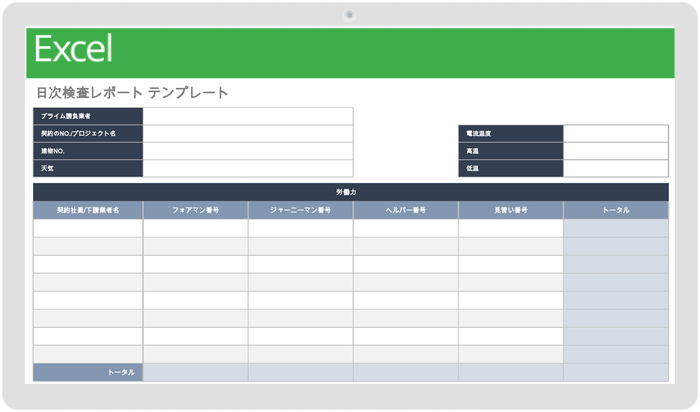Click the grand total cell in bottom-right corner
The width and height of the screenshot is (700, 412).
616,372
